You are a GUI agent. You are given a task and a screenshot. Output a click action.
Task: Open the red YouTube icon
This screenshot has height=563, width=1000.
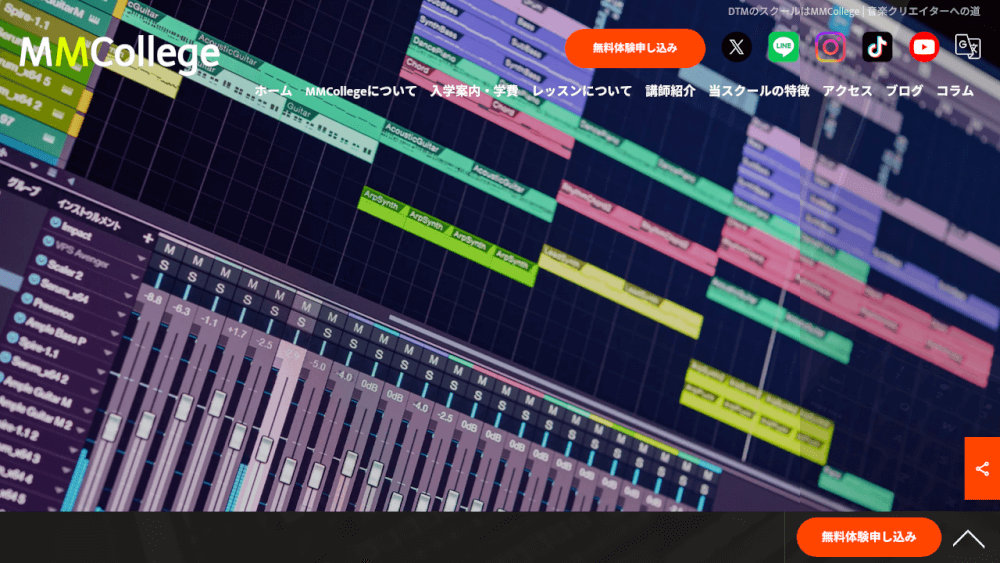pyautogui.click(x=923, y=47)
